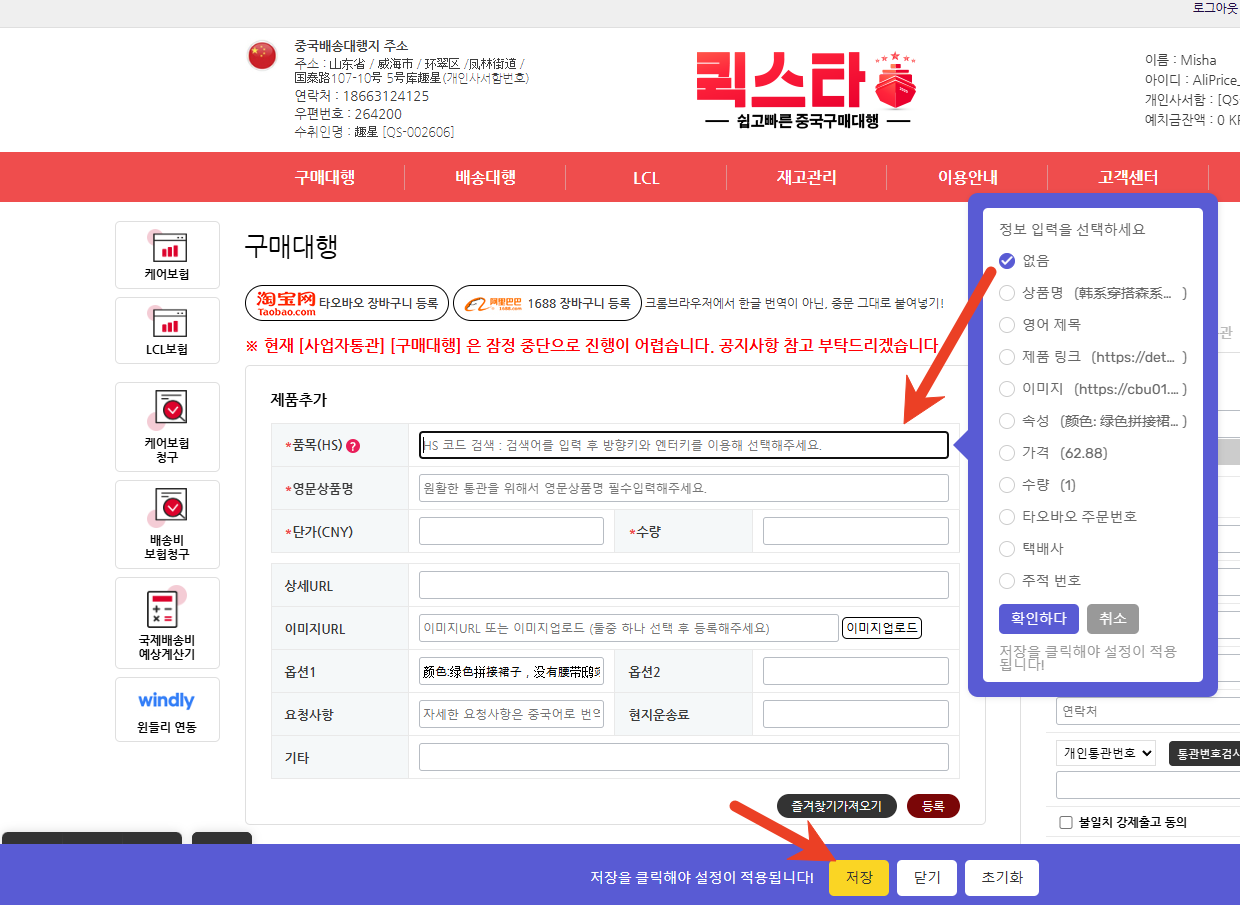Click the 케어보험 청구 icon
Screen dimensions: 1240x905
point(167,425)
